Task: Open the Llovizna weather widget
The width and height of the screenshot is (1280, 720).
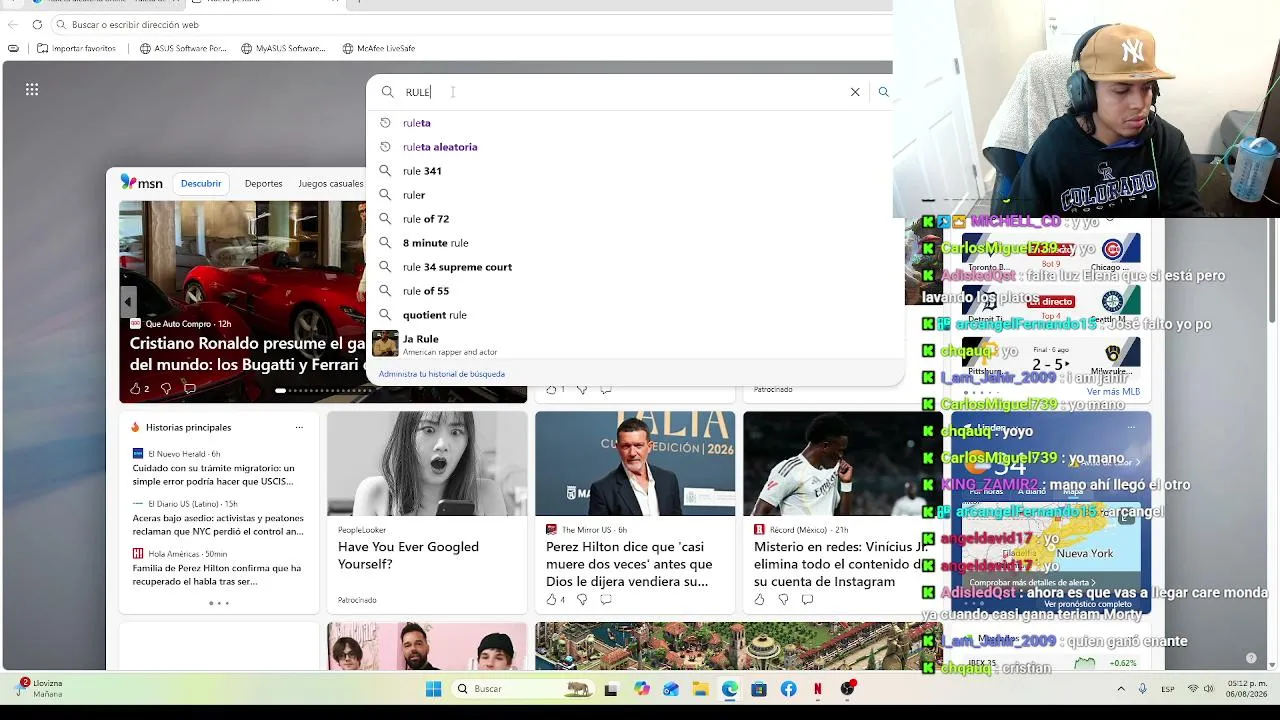Action: [x=40, y=689]
